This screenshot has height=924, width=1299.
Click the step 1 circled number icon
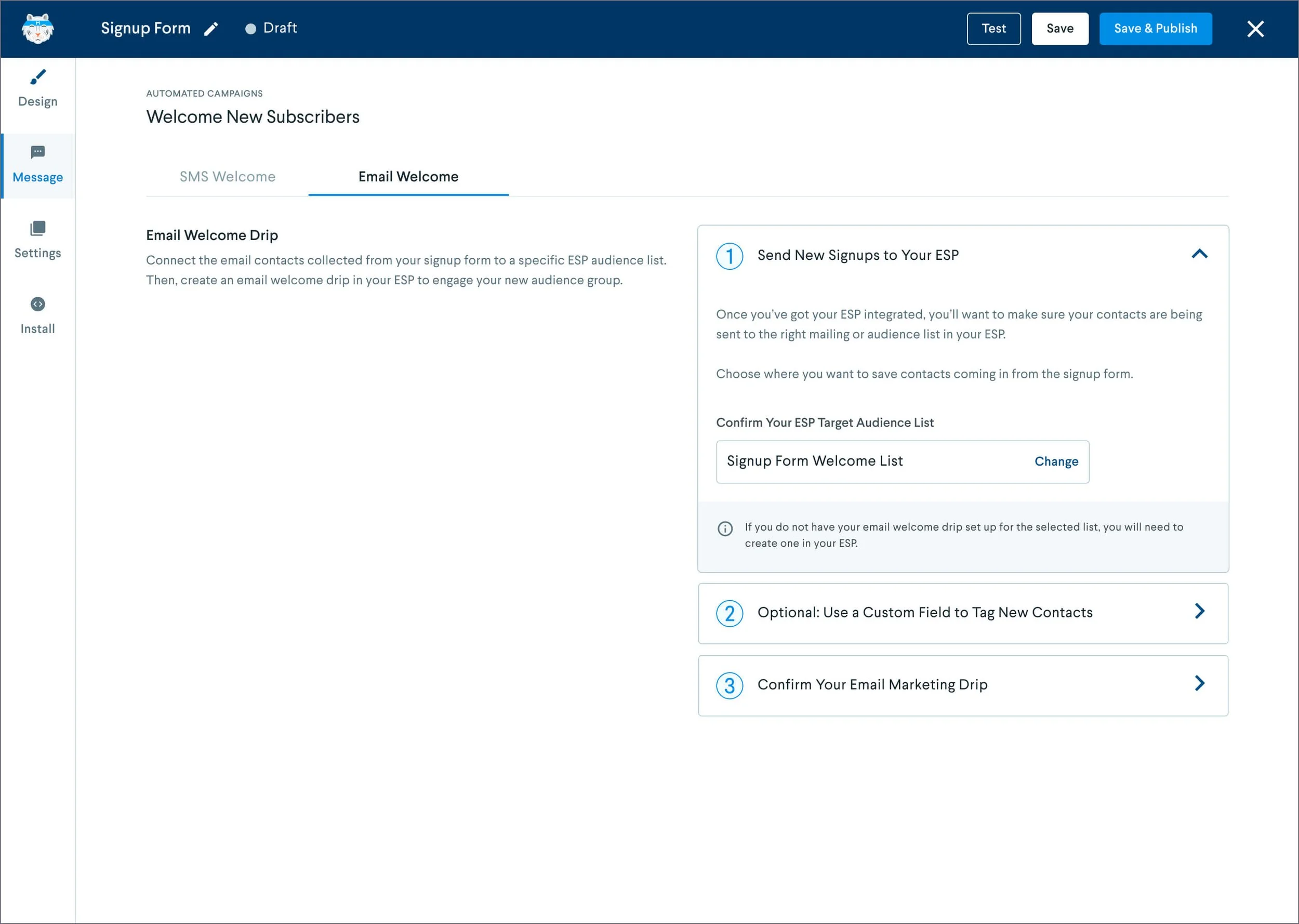(x=729, y=256)
